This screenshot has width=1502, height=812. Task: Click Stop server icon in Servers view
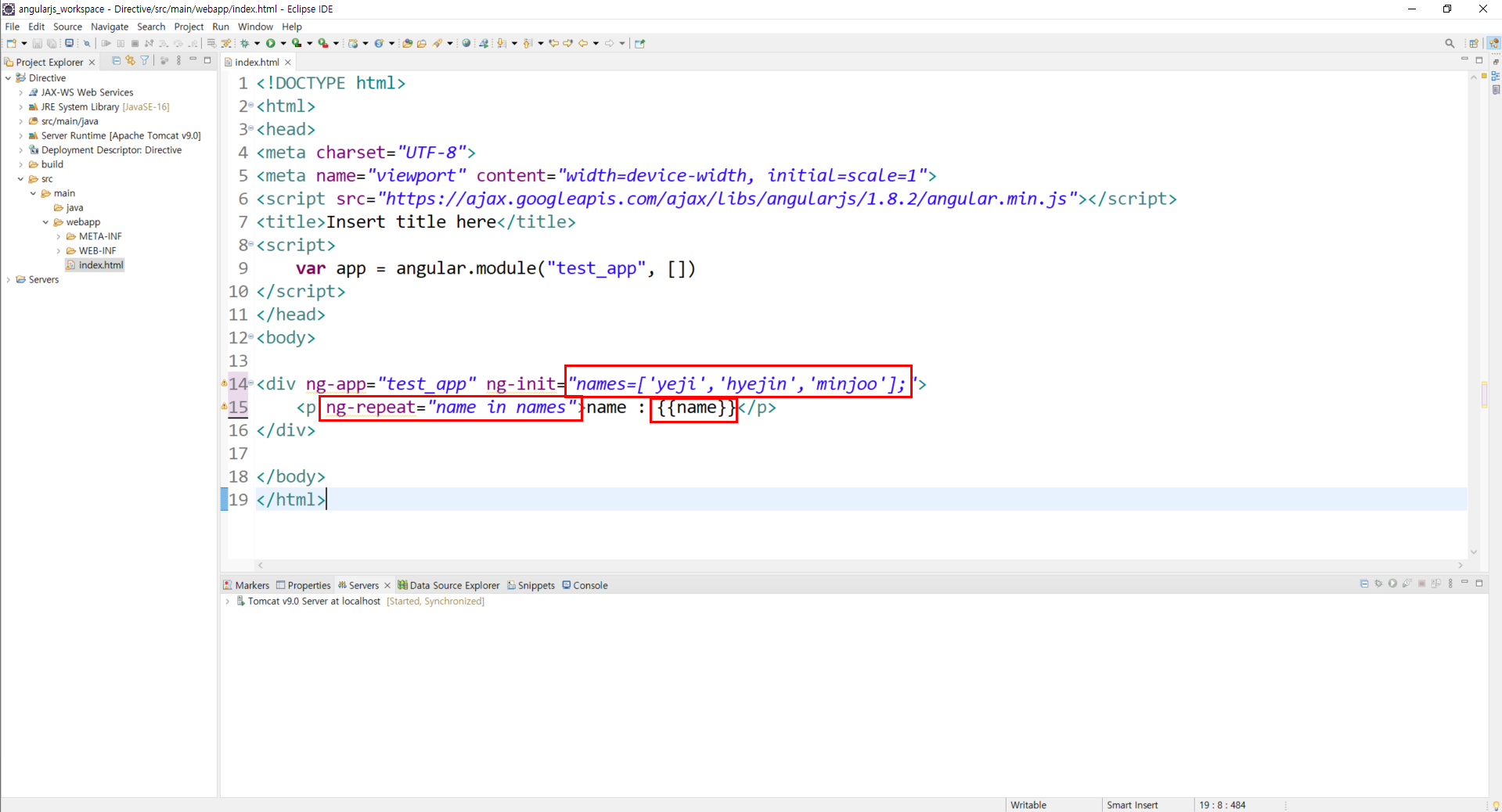coord(1421,584)
